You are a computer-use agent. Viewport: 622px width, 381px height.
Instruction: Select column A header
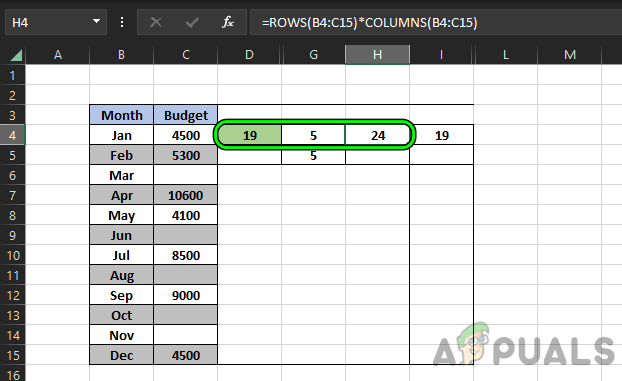coord(58,54)
